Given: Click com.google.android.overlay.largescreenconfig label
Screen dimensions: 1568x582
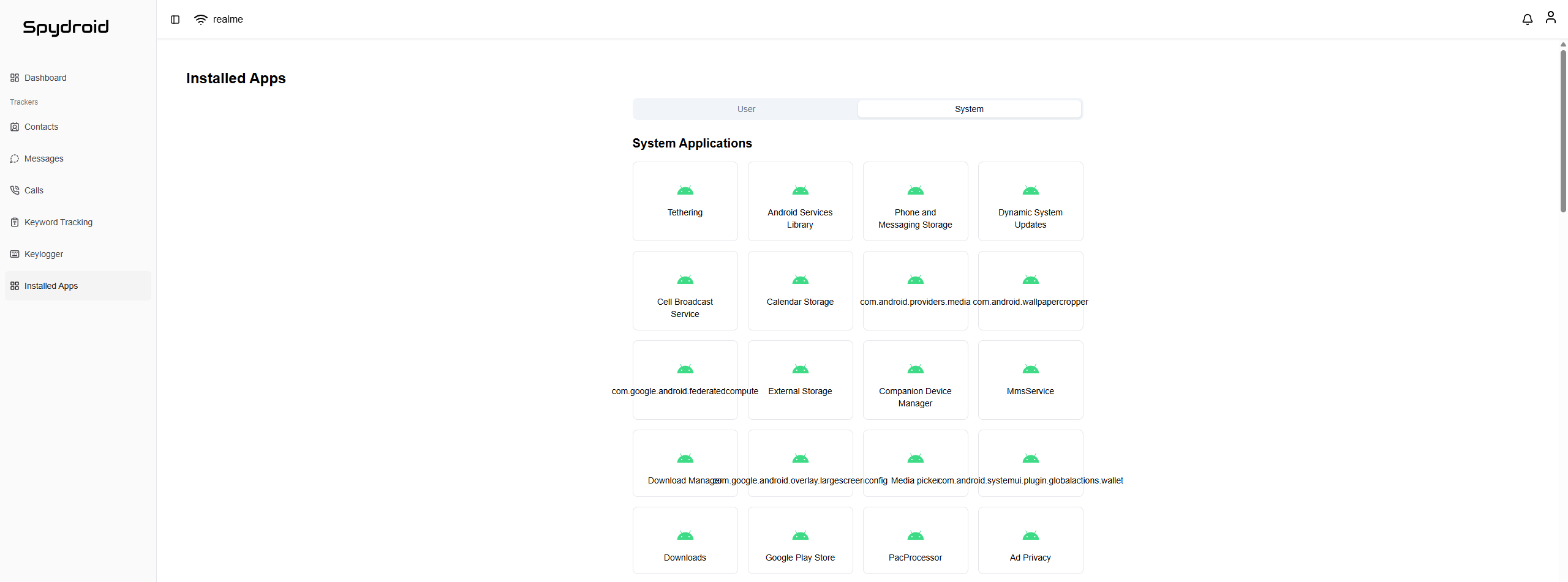Looking at the screenshot, I should click(800, 480).
